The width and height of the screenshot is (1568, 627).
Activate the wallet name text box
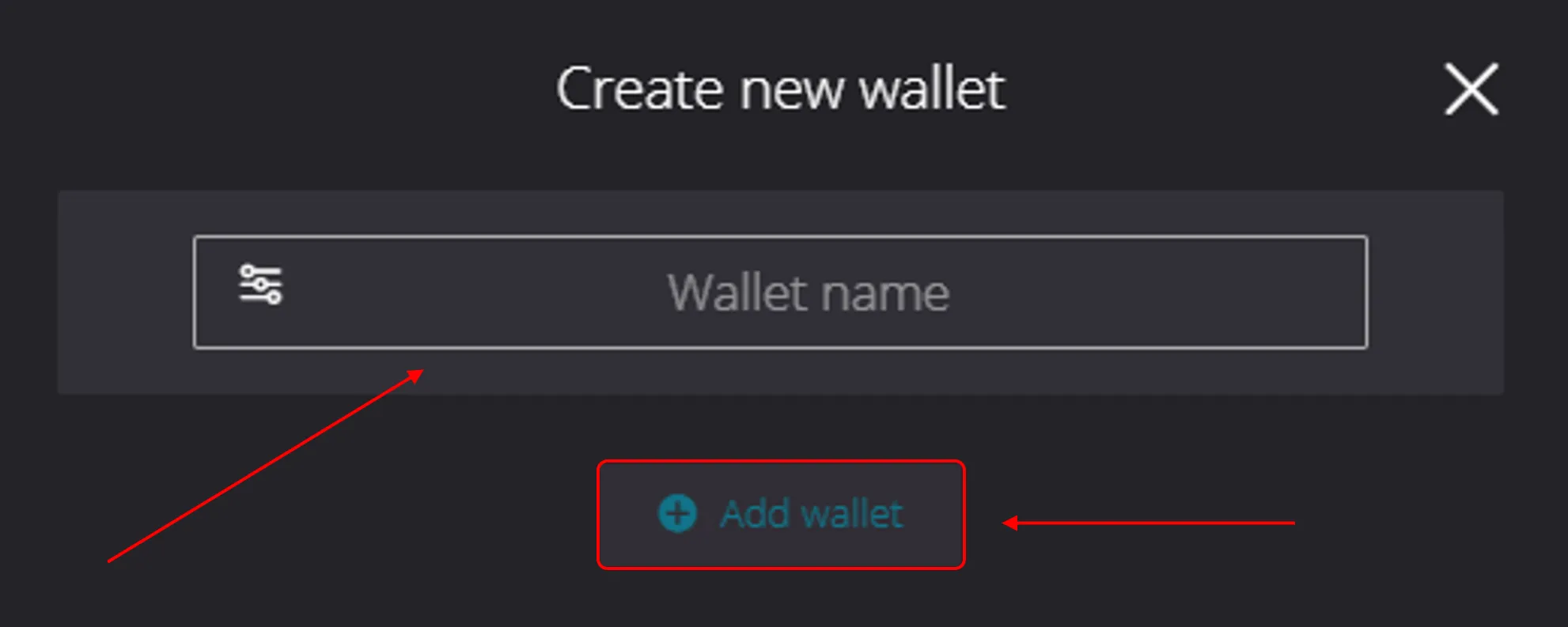click(780, 292)
